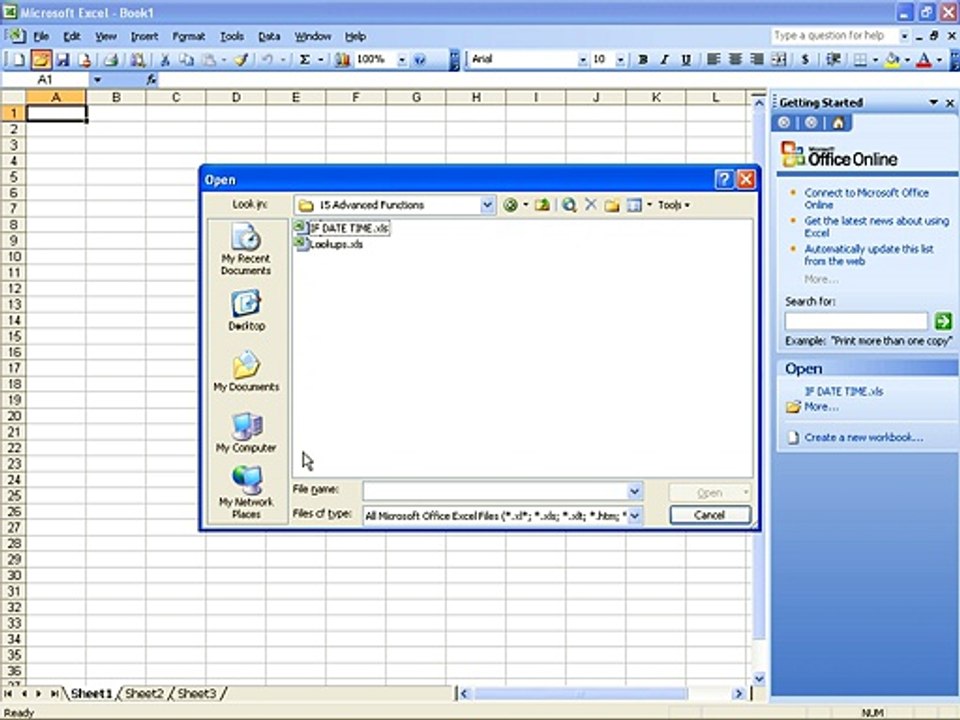
Task: Click Search the Web icon in dialog
Action: (x=569, y=205)
